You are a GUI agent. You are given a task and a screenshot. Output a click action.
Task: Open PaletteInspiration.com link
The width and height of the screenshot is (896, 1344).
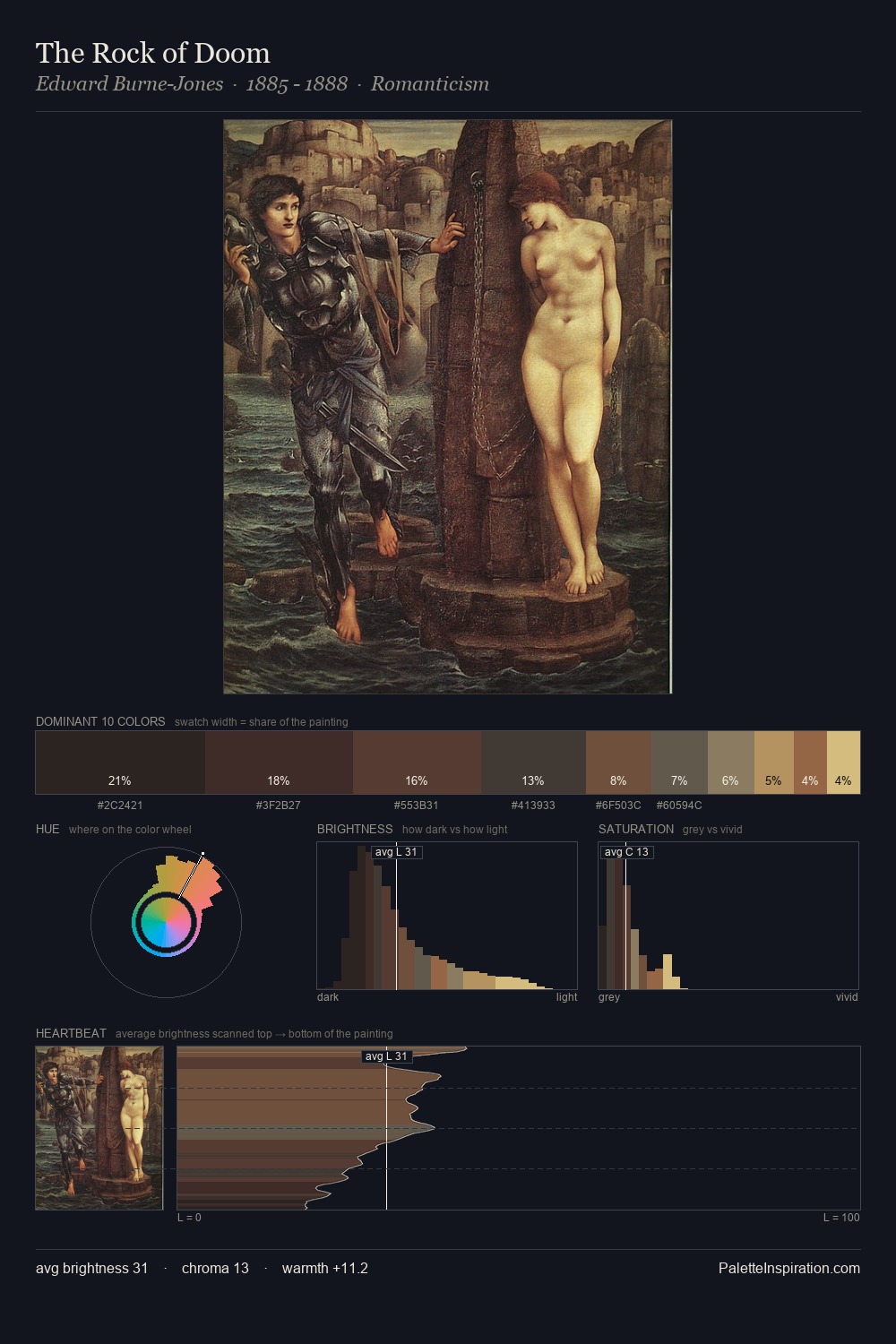(x=789, y=1268)
